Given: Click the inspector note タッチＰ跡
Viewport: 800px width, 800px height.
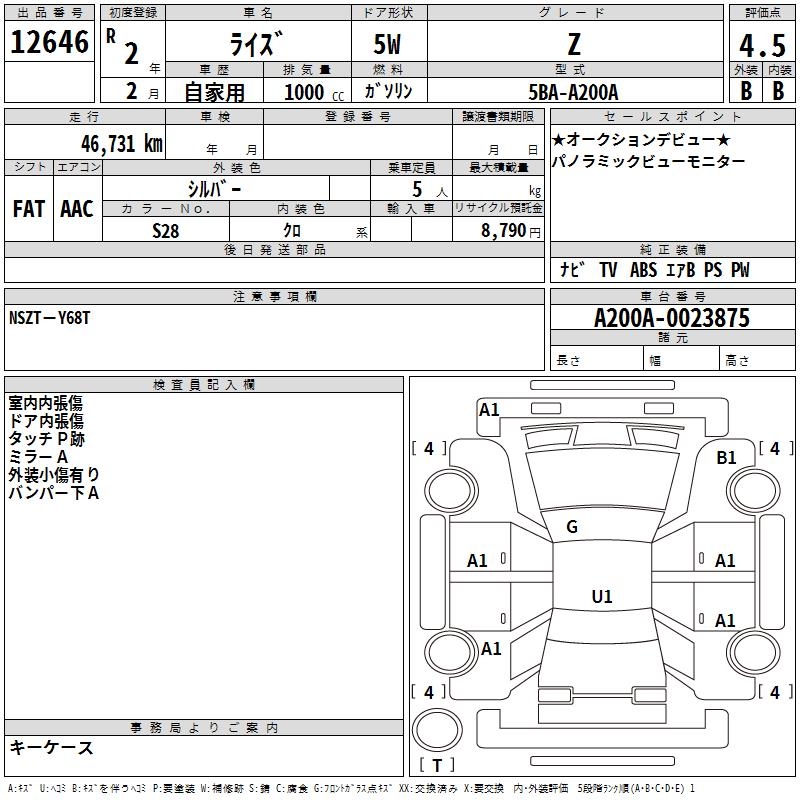Looking at the screenshot, I should (x=46, y=439).
